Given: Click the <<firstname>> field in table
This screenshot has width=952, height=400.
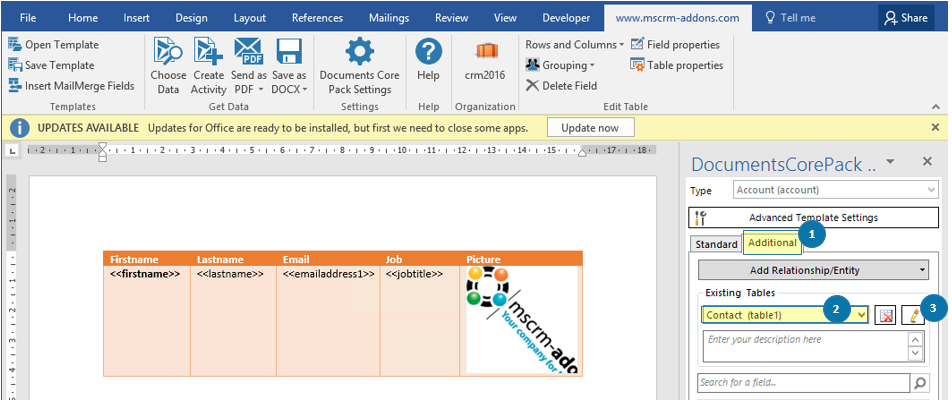Looking at the screenshot, I should tap(145, 274).
